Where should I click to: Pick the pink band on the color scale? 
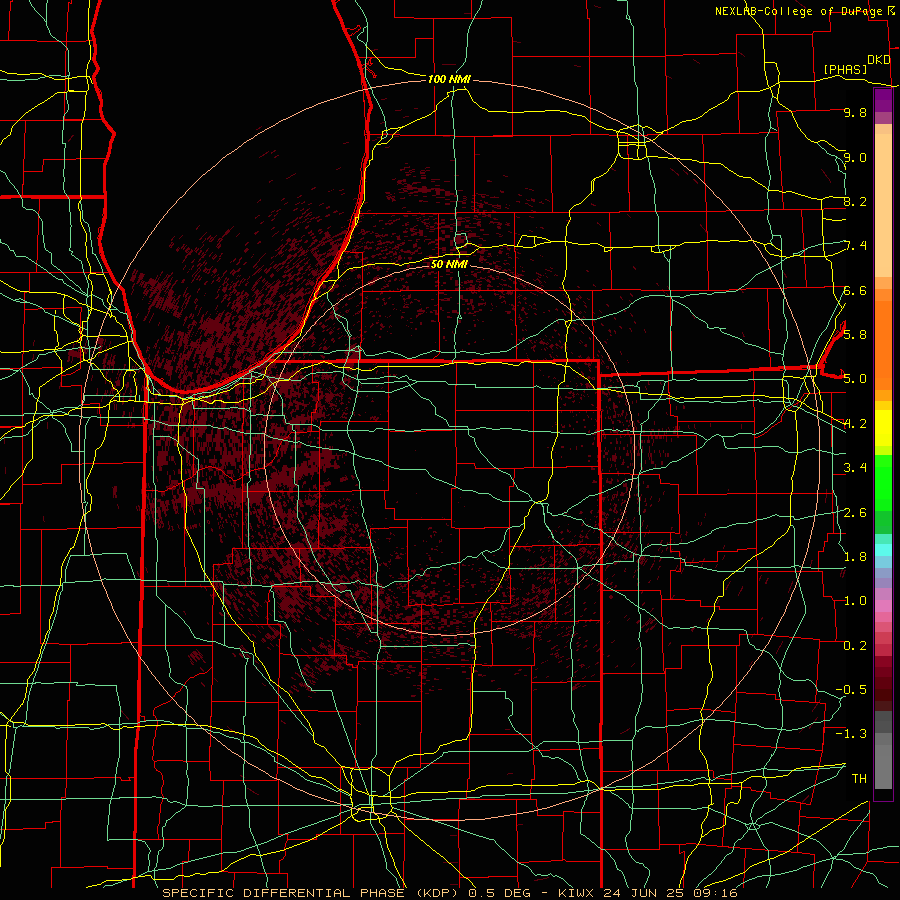[x=883, y=606]
